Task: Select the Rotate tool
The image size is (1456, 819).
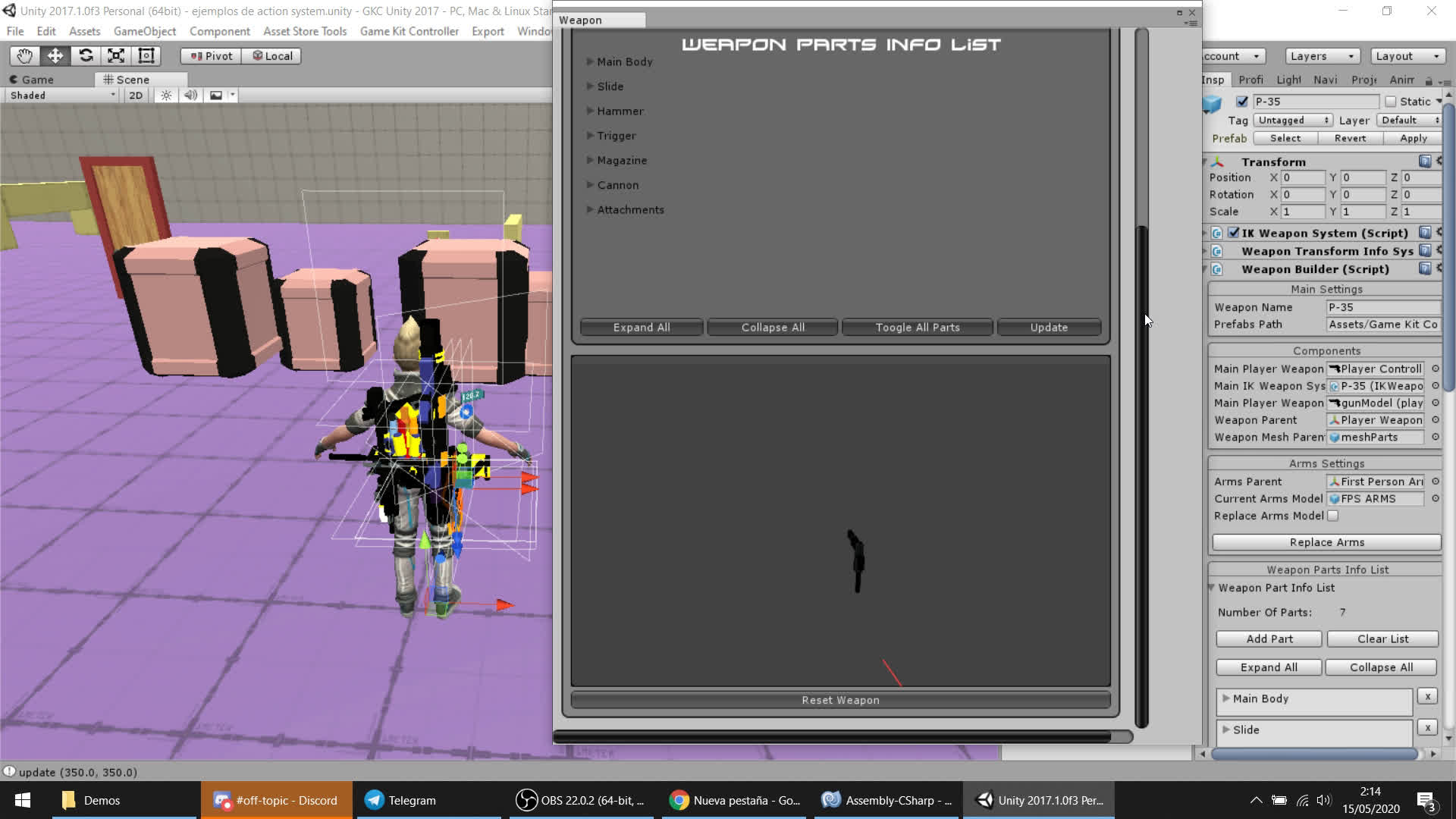Action: pos(86,55)
